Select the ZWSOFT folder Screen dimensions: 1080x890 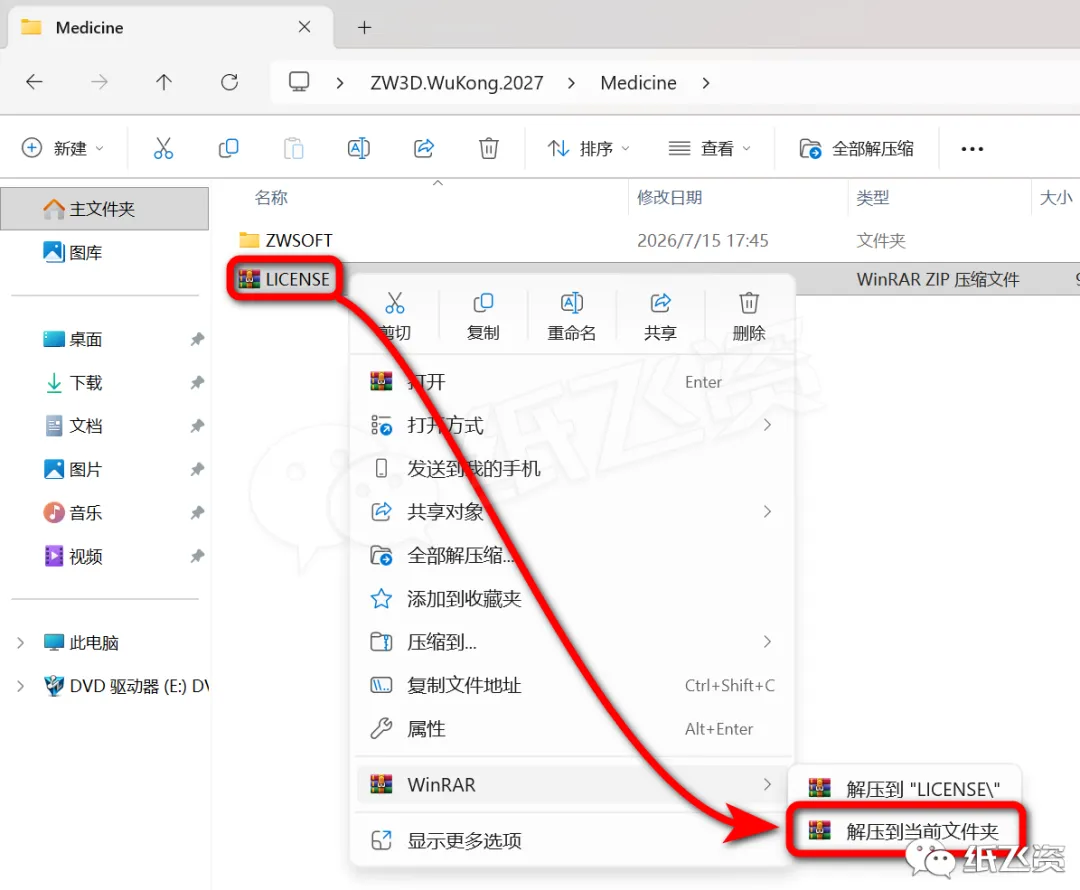coord(286,240)
